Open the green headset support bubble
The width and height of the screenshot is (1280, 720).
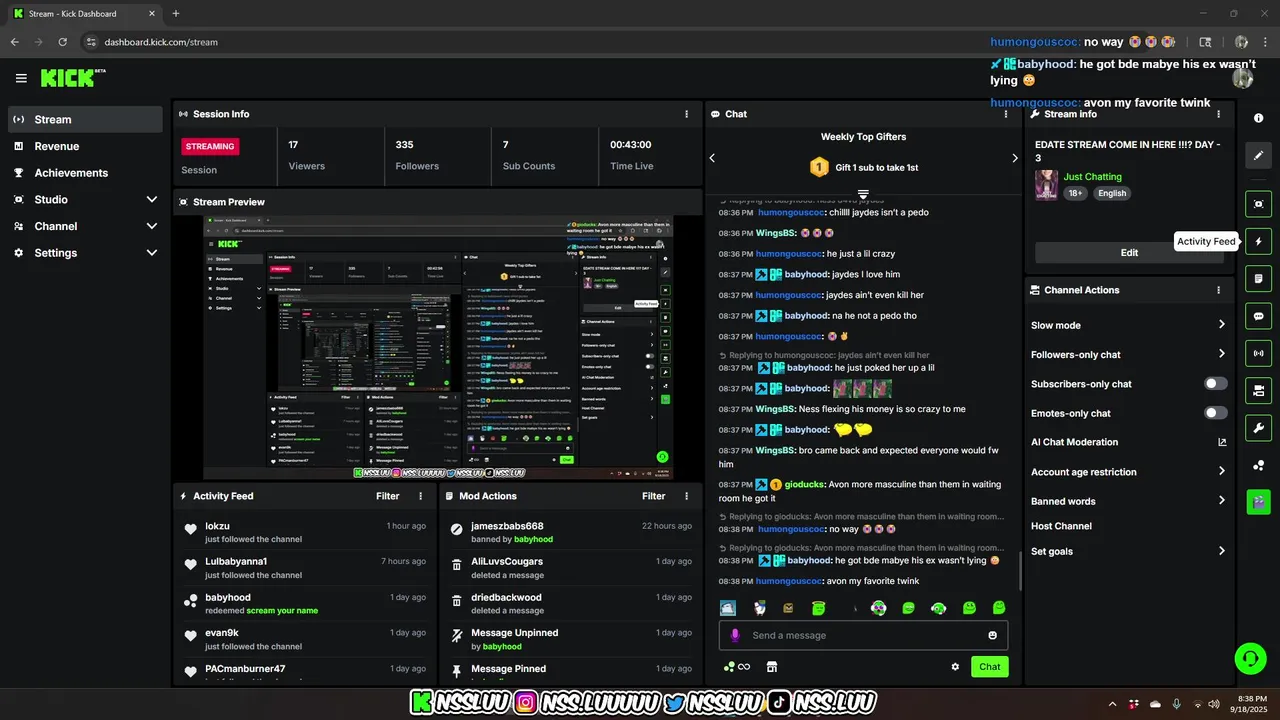(x=1250, y=658)
